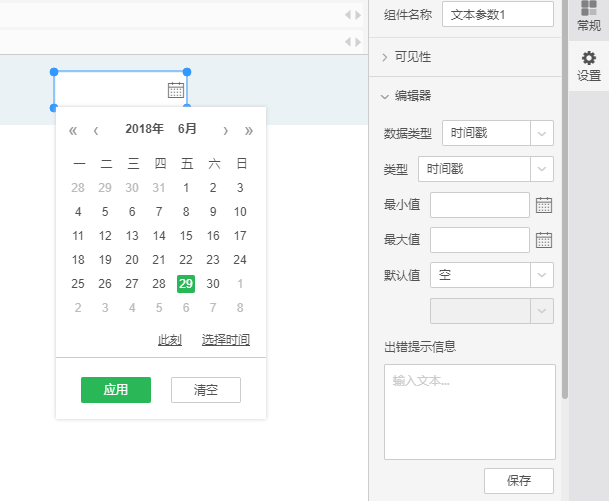Select date 11 in the calendar

click(x=78, y=236)
